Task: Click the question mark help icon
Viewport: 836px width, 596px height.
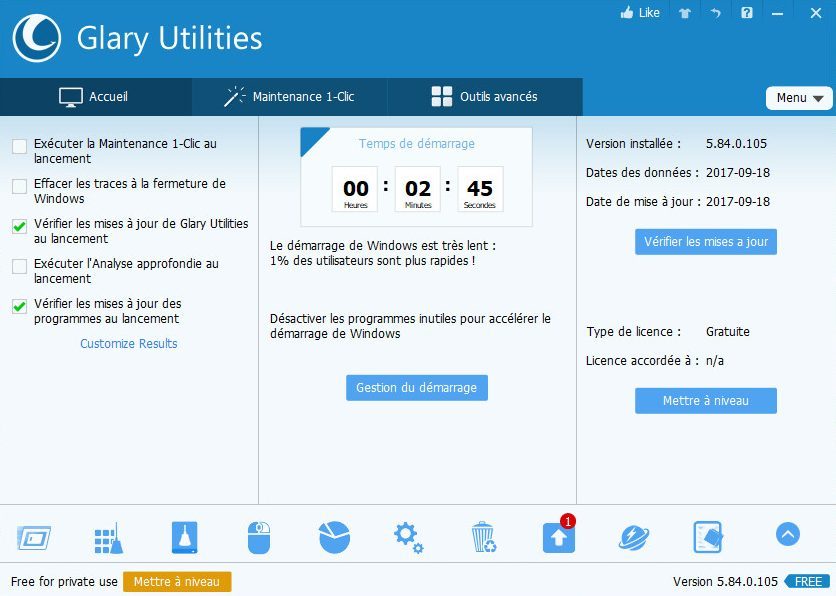Action: pos(747,13)
